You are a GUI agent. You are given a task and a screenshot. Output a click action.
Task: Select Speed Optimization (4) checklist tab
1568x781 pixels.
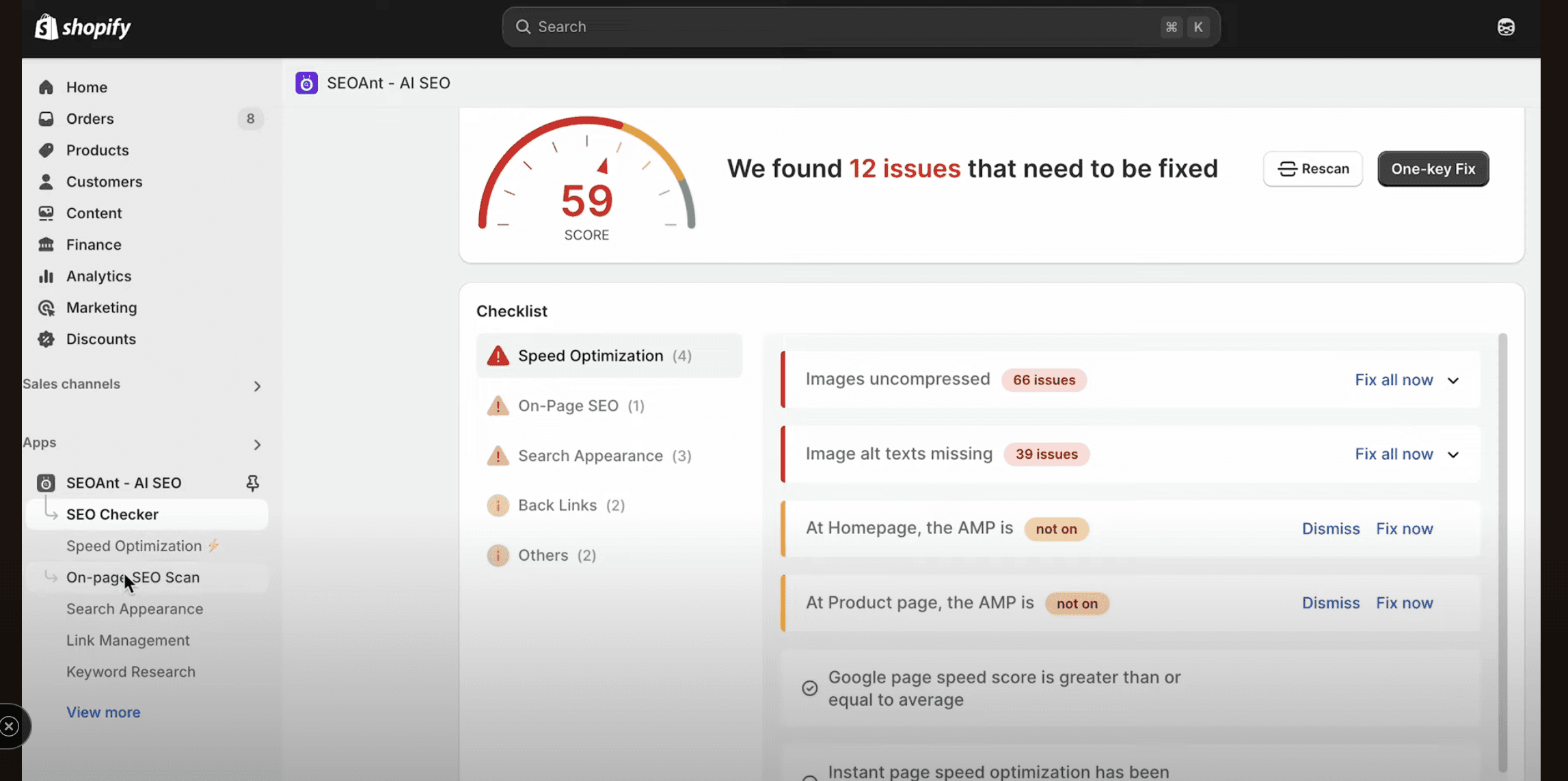click(608, 356)
